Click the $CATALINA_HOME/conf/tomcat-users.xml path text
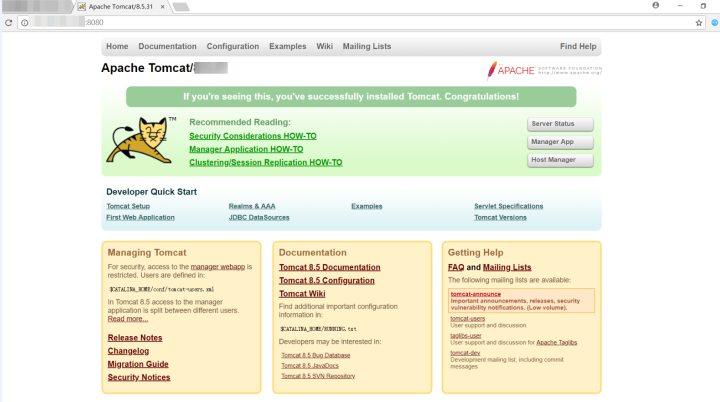The image size is (720, 402). tap(161, 290)
